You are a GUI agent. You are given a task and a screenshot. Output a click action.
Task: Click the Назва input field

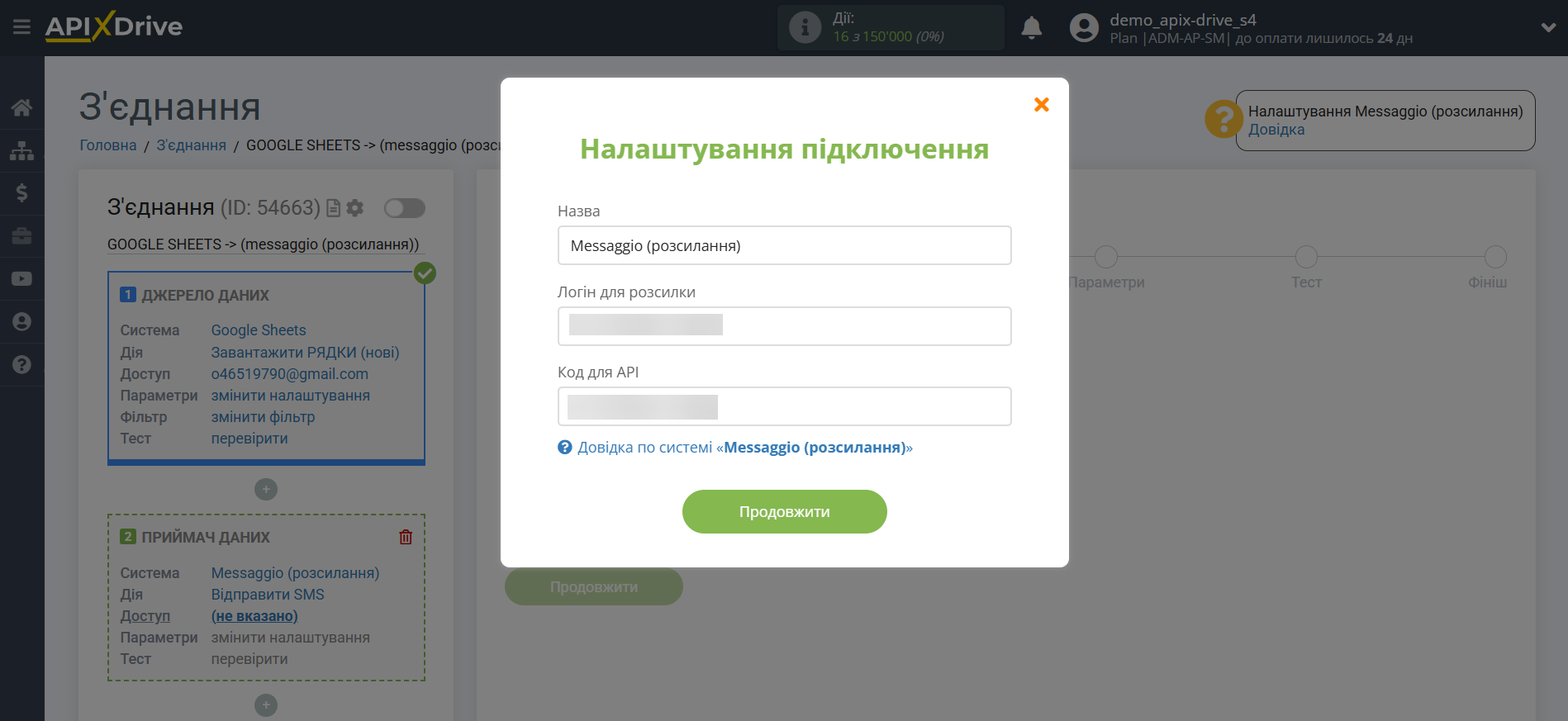785,245
